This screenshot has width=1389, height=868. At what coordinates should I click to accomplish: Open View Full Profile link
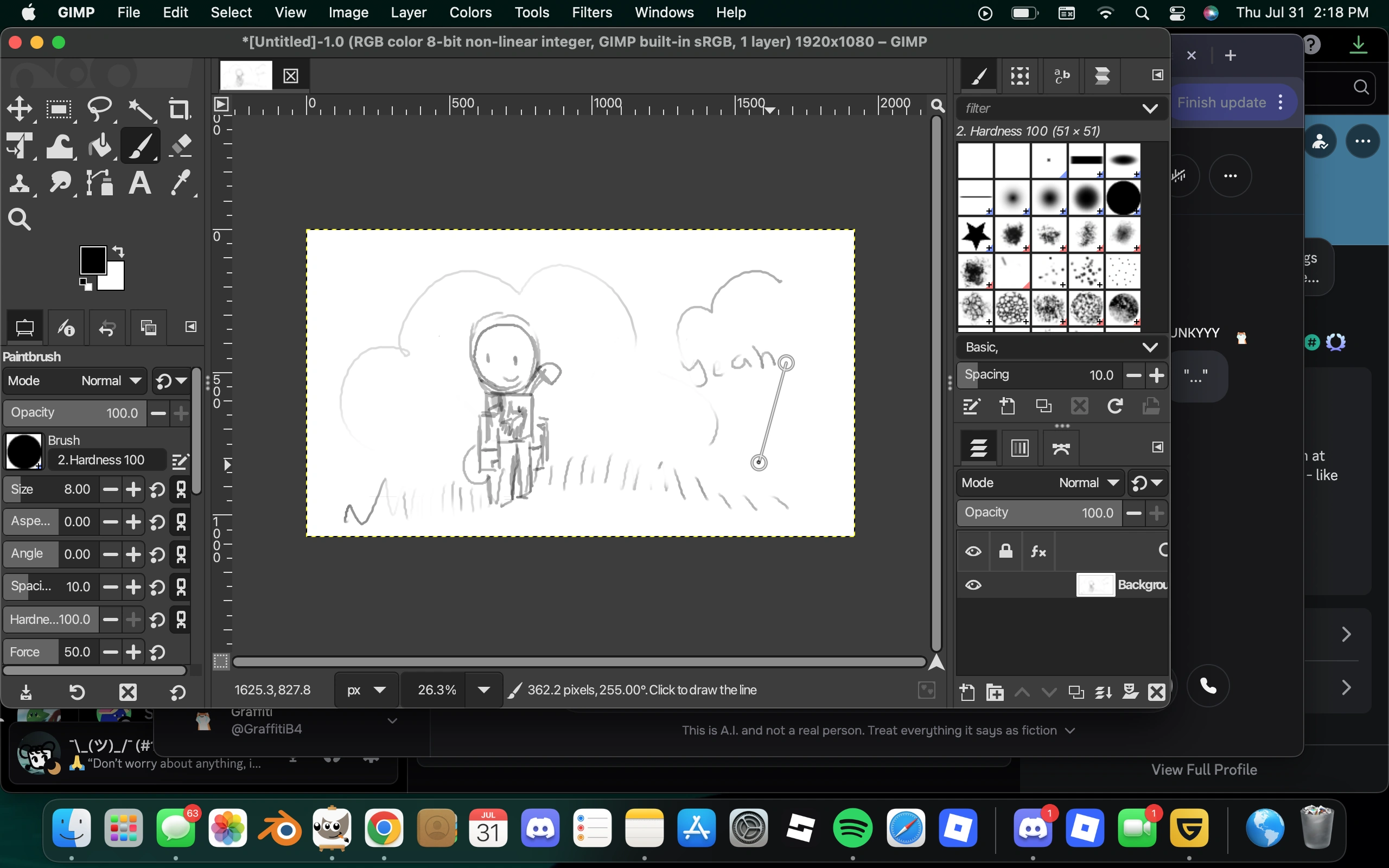1203,769
